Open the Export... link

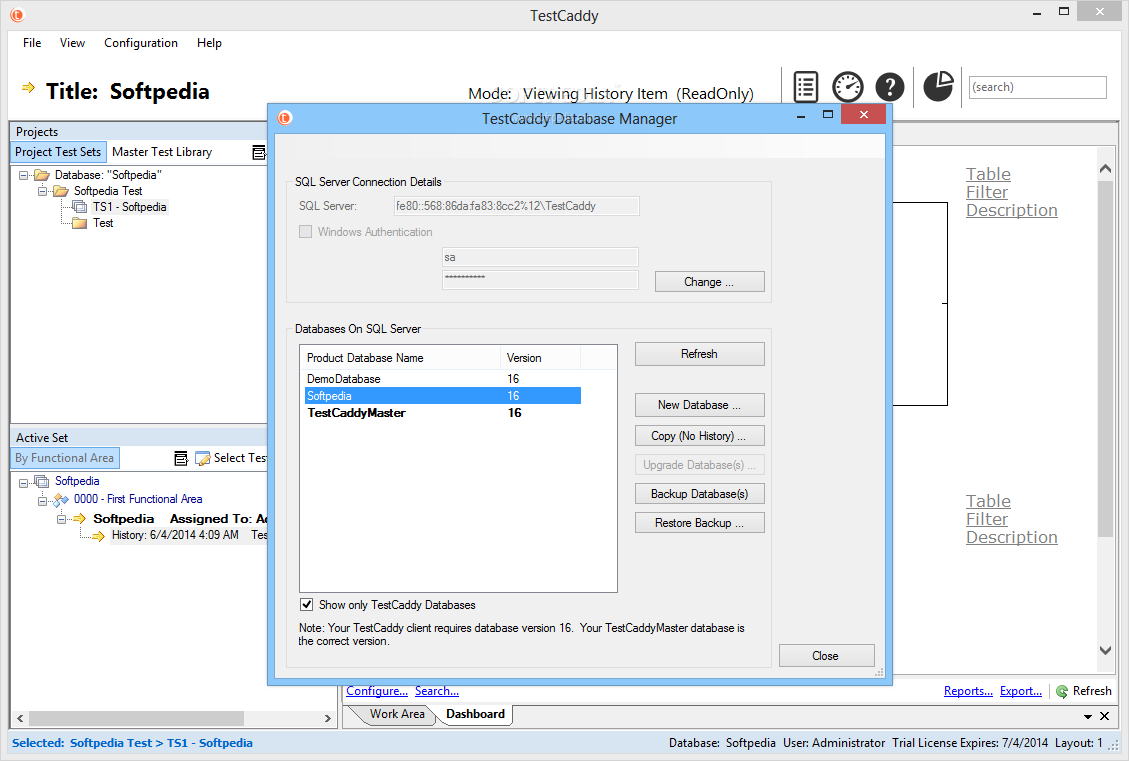(1021, 691)
